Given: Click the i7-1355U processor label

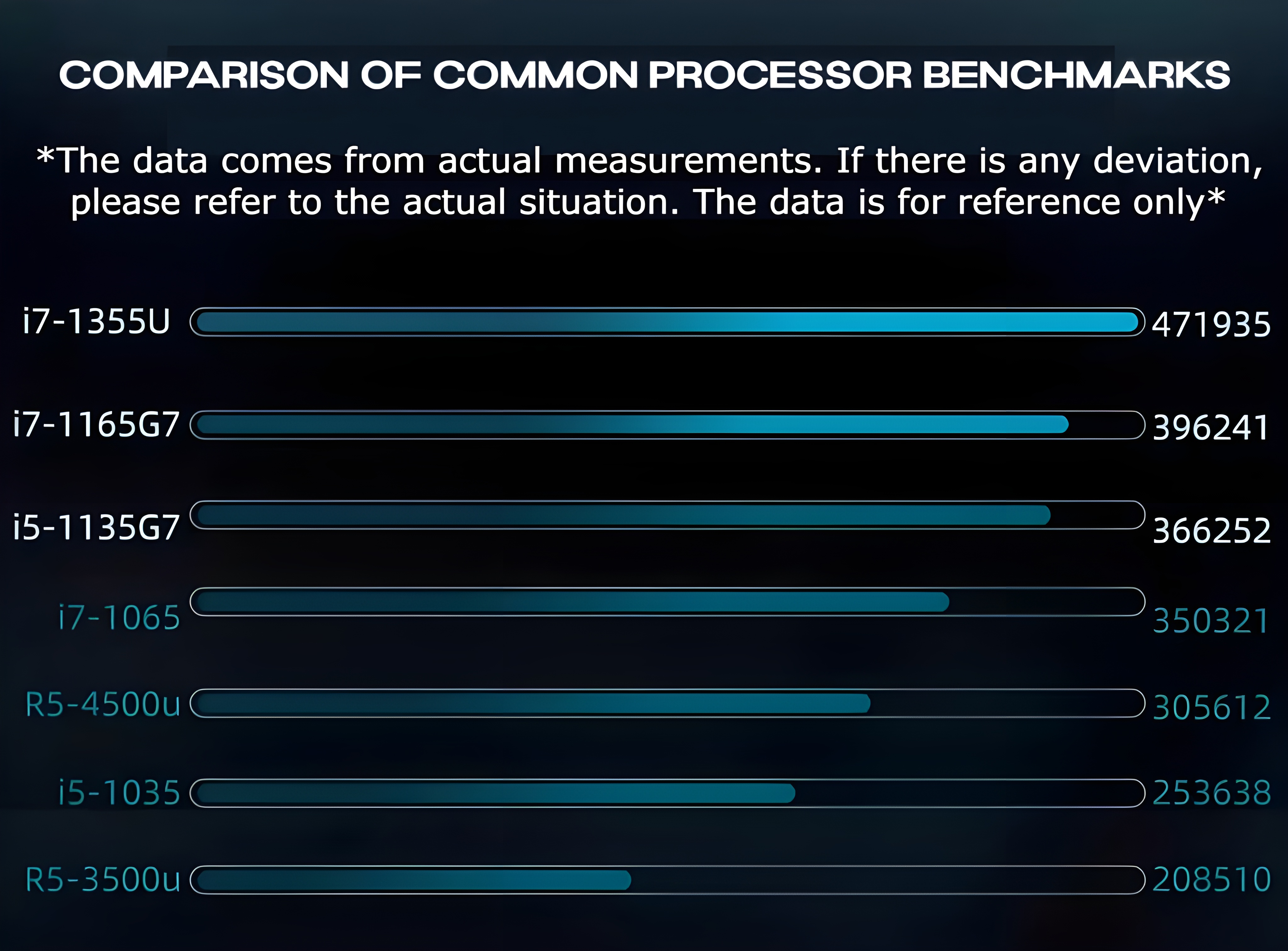Looking at the screenshot, I should (x=96, y=321).
